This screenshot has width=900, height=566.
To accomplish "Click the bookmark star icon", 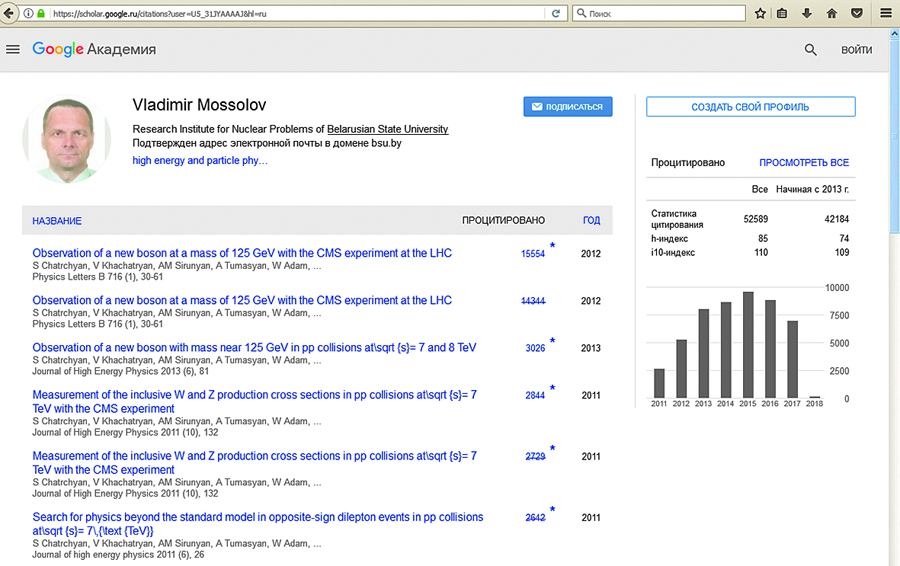I will point(761,13).
